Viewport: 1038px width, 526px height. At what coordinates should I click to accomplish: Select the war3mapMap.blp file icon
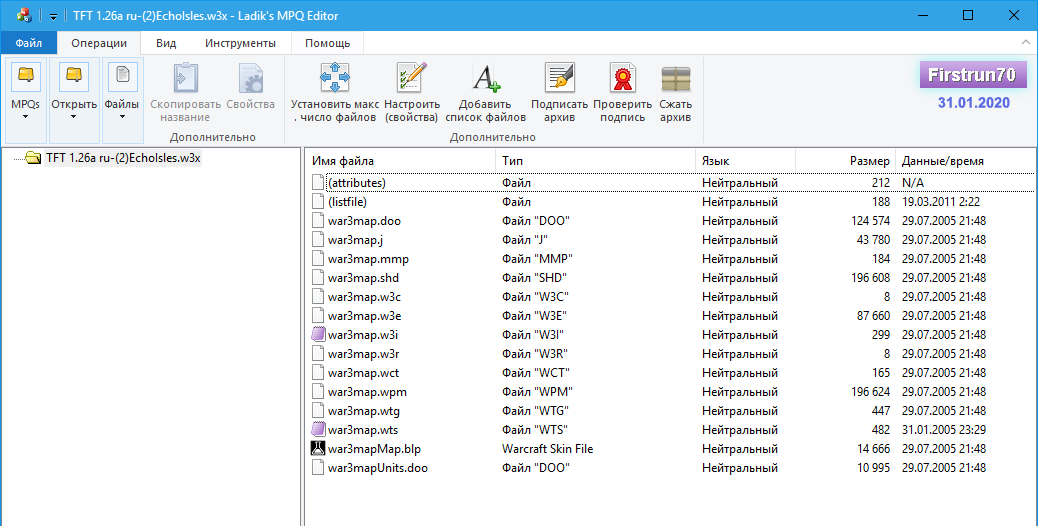pos(318,449)
